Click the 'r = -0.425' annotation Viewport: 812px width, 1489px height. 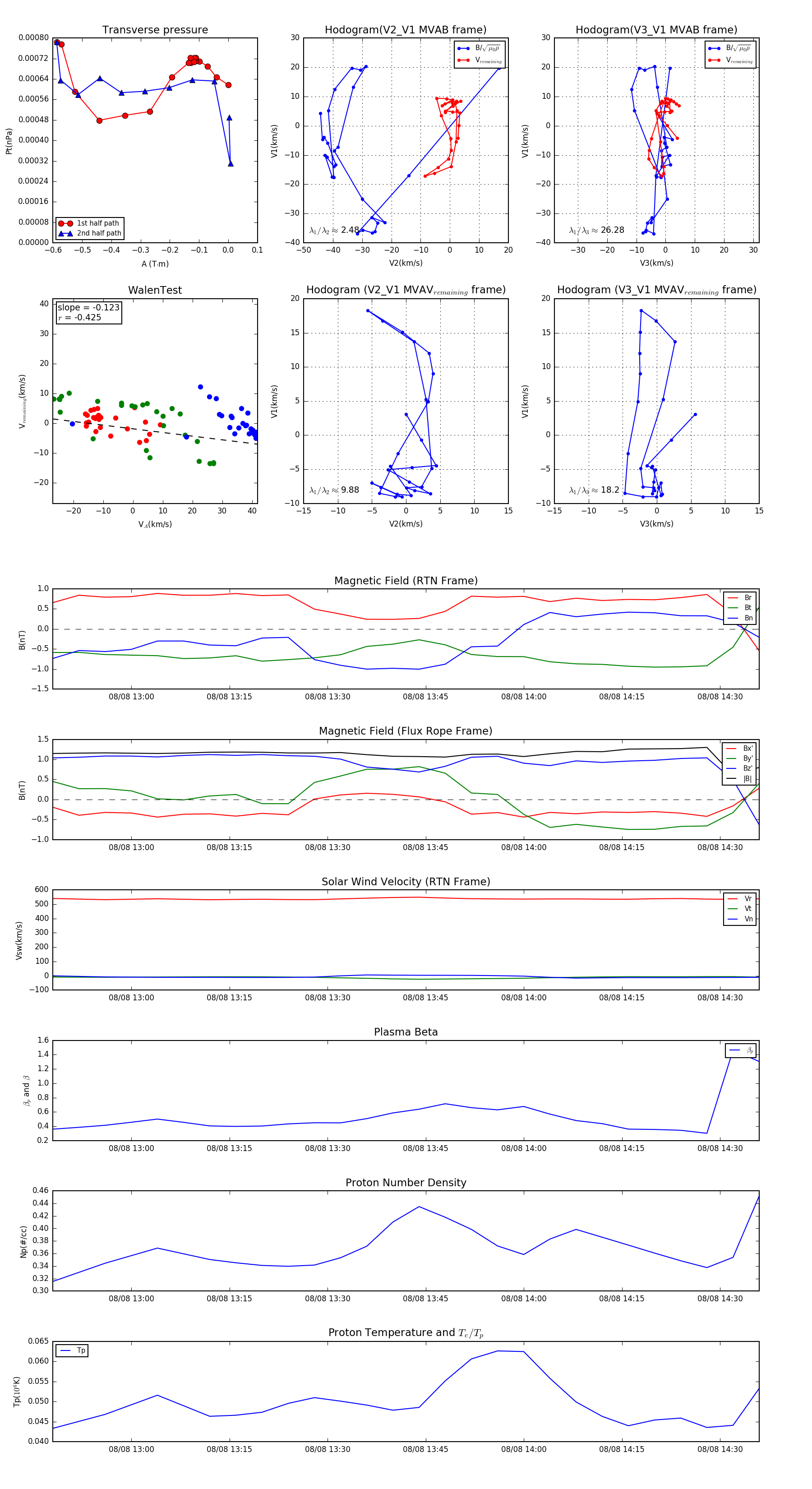coord(80,317)
